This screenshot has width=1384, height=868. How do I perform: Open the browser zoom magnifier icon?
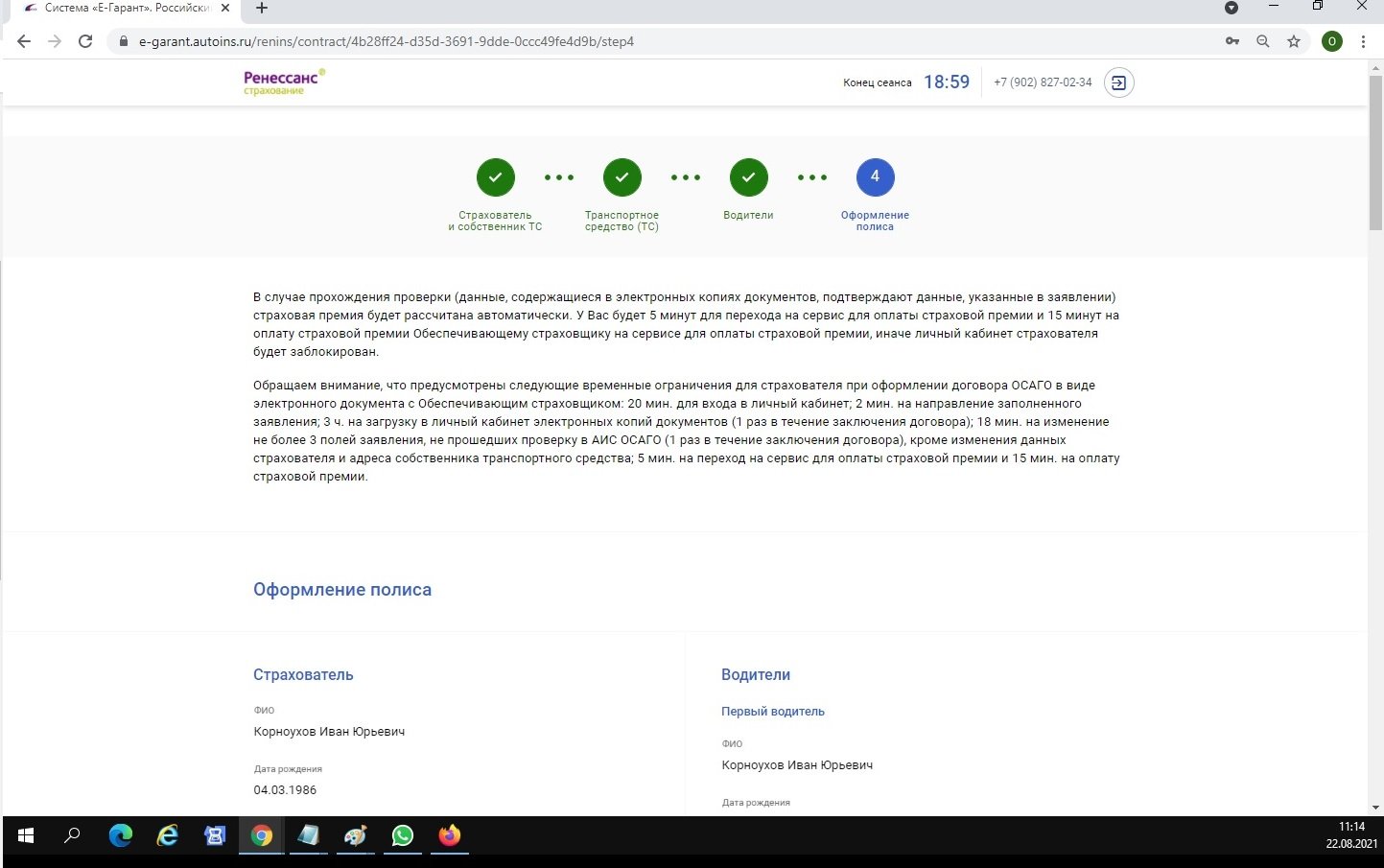[x=1263, y=41]
